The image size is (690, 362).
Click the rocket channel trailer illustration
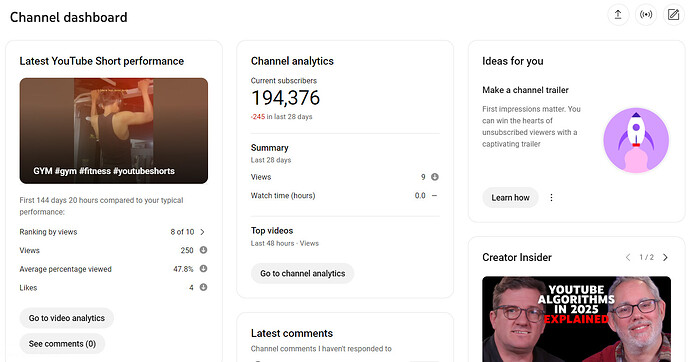[636, 140]
